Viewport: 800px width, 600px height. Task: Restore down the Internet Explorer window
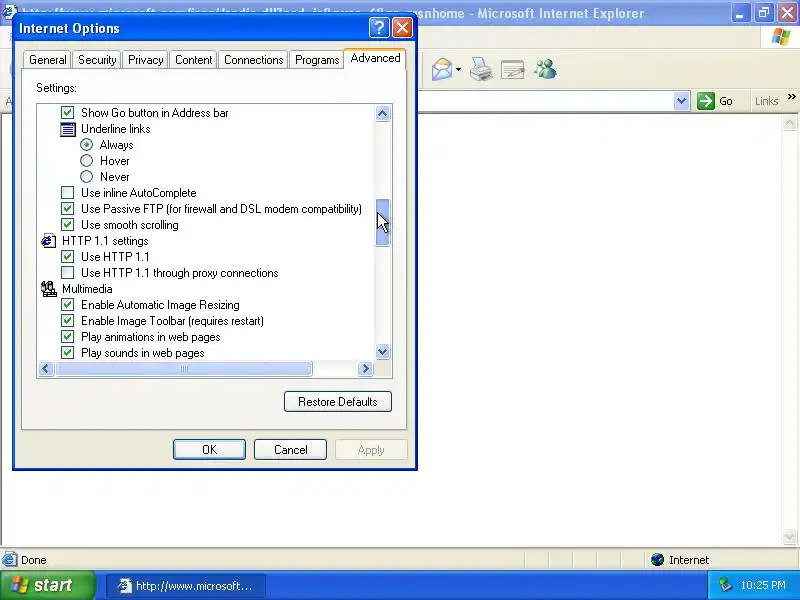[x=763, y=13]
